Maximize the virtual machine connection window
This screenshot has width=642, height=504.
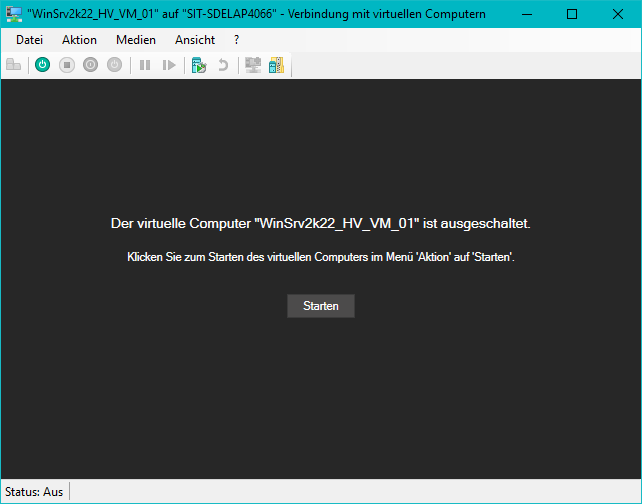tap(571, 14)
